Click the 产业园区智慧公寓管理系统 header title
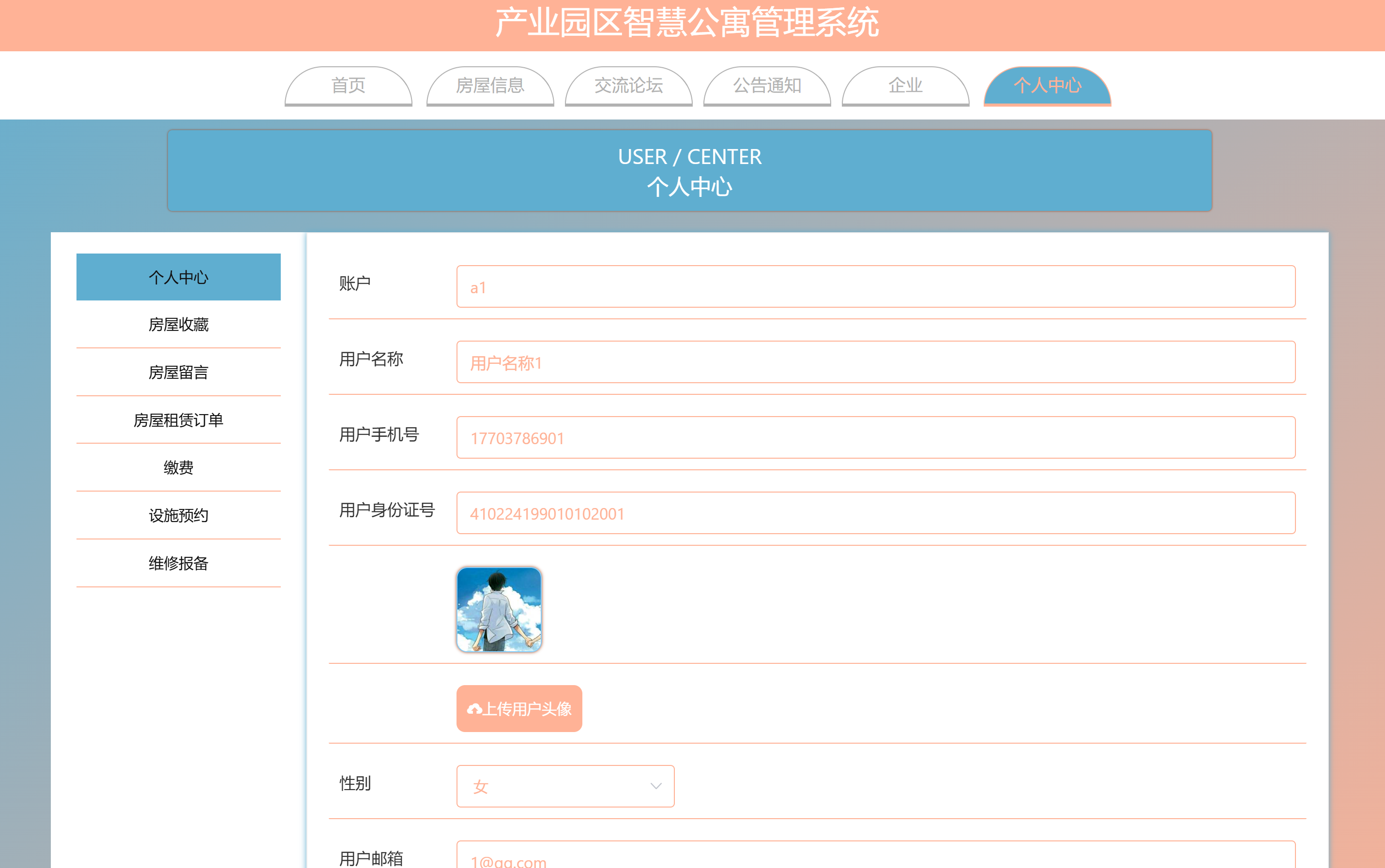1385x868 pixels. pos(687,23)
